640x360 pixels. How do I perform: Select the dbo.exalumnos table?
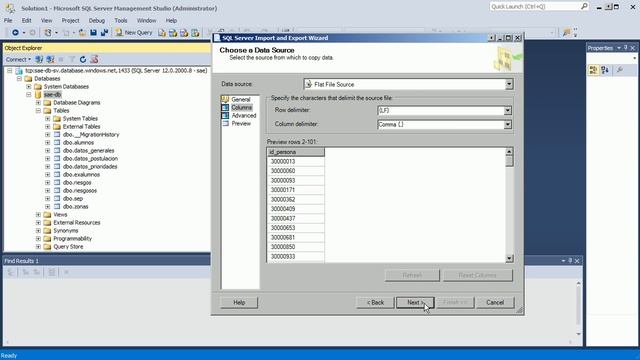(x=81, y=174)
